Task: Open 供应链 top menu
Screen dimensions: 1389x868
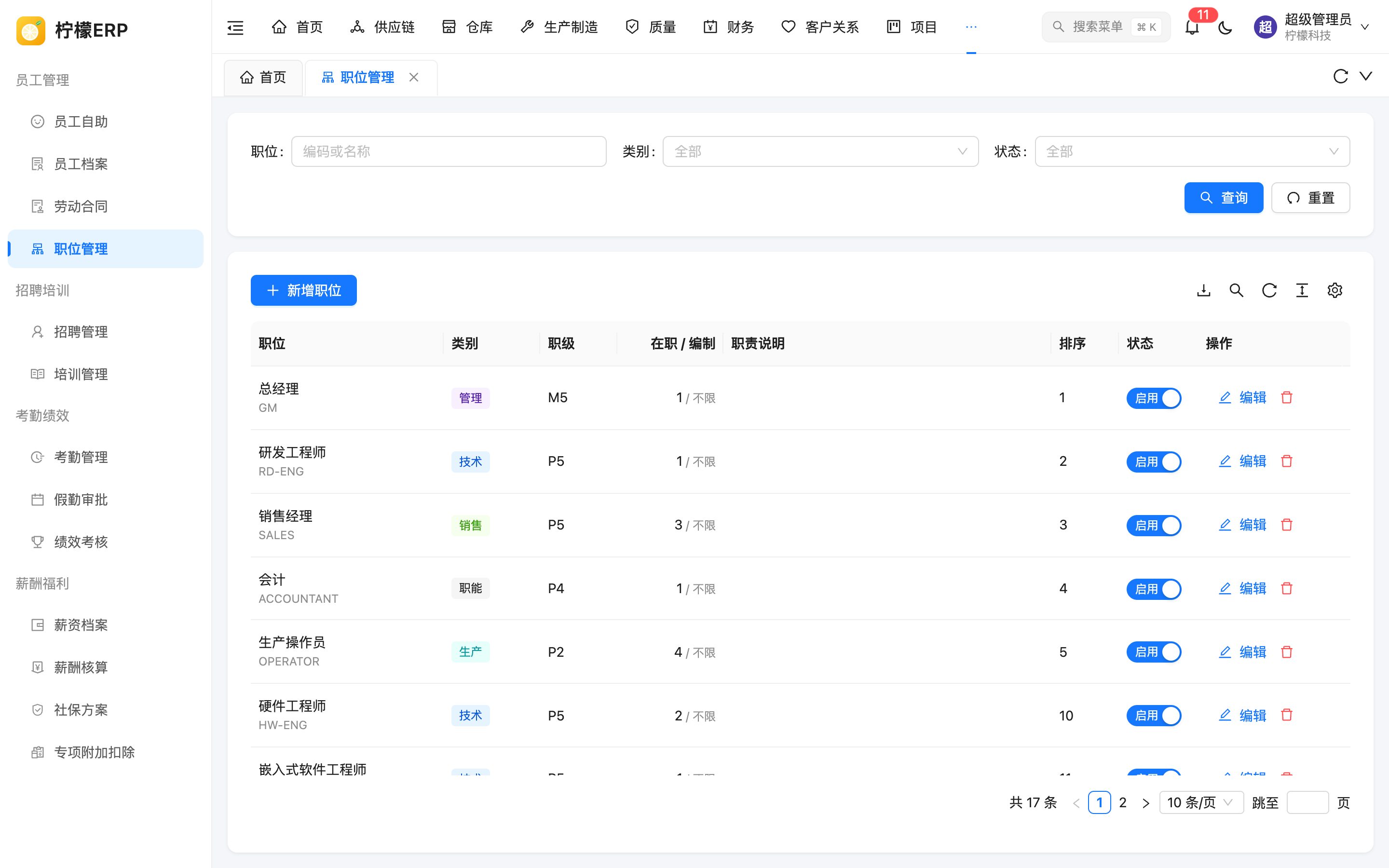Action: [382, 27]
